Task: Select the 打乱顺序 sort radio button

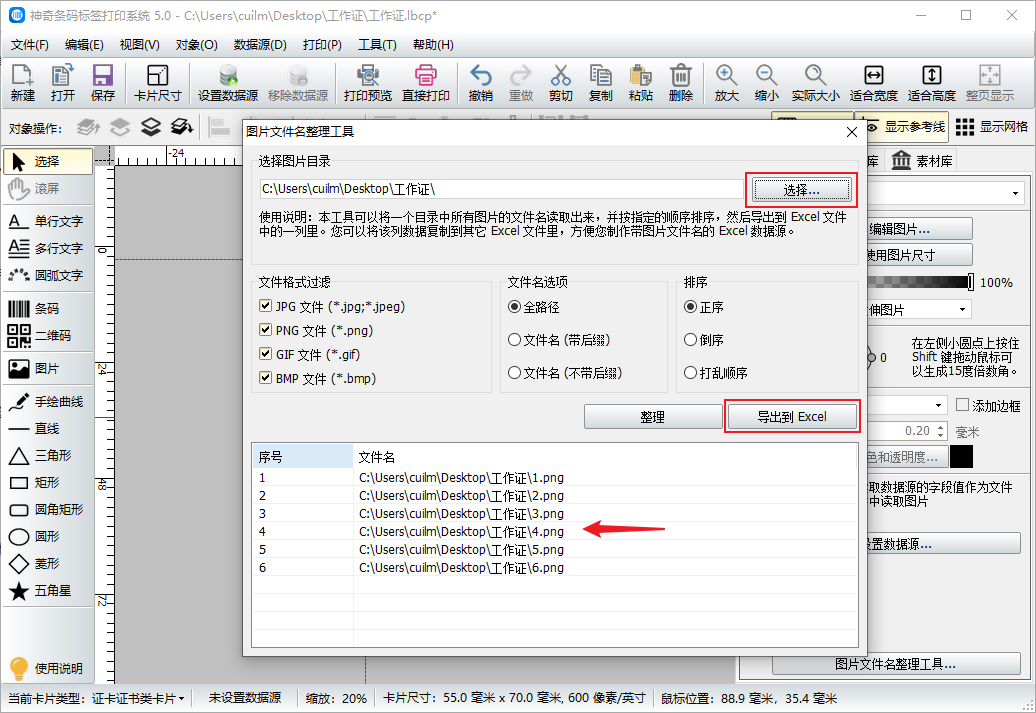Action: 690,372
